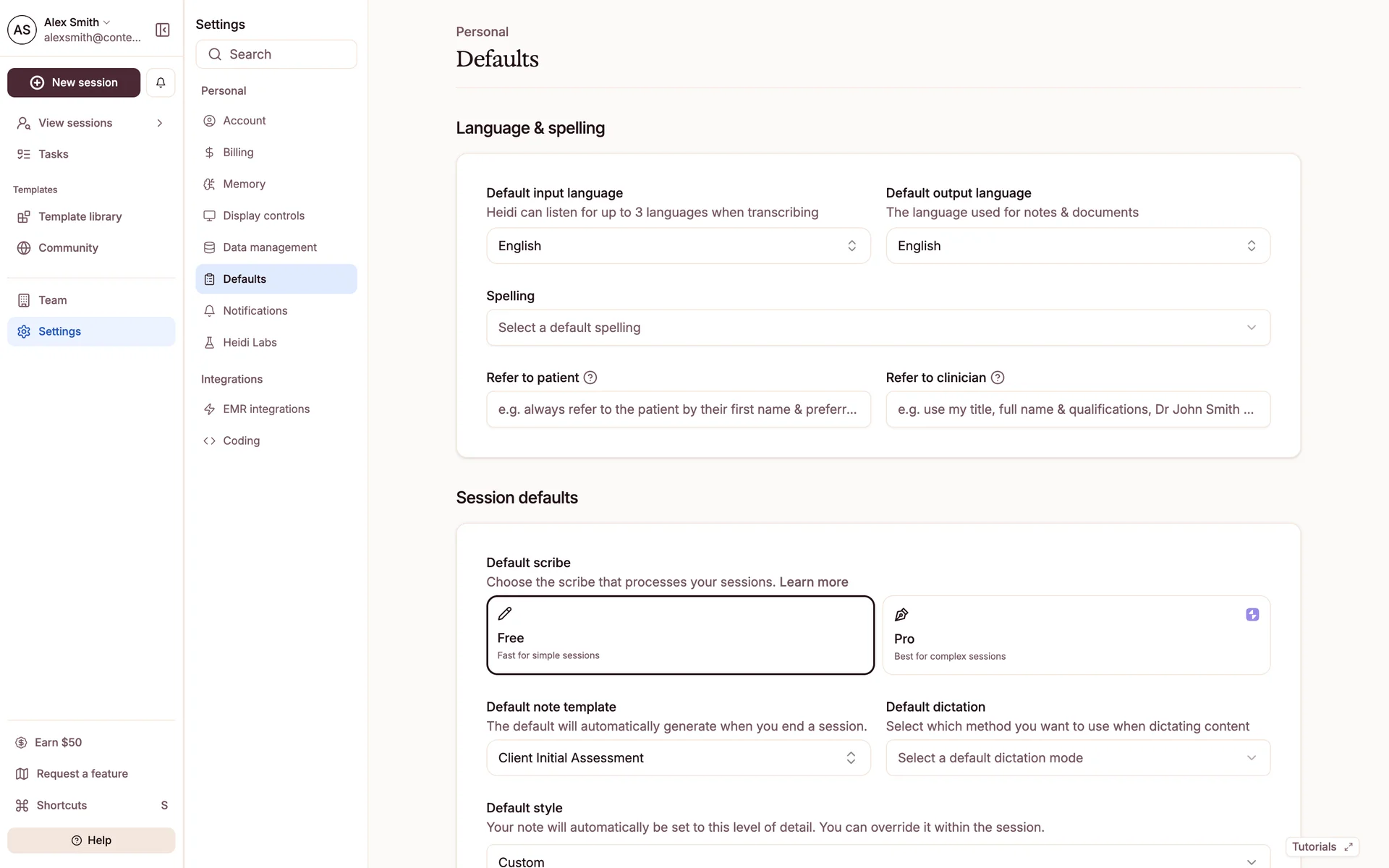1389x868 pixels.
Task: Open Data management settings
Action: [x=269, y=247]
